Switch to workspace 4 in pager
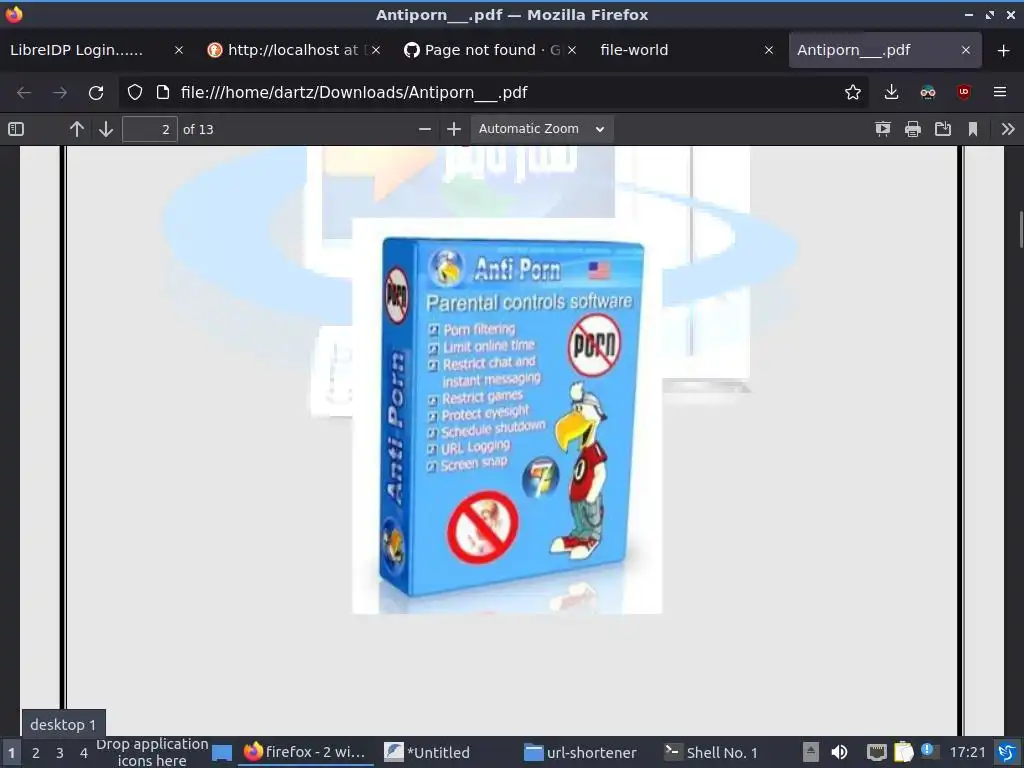 tap(84, 753)
